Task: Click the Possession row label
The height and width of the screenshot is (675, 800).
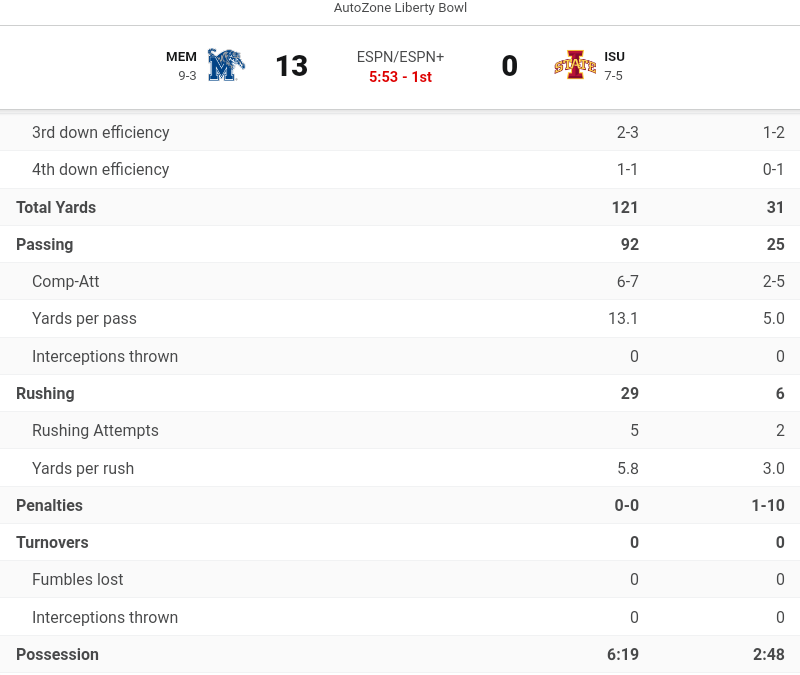Action: [57, 654]
